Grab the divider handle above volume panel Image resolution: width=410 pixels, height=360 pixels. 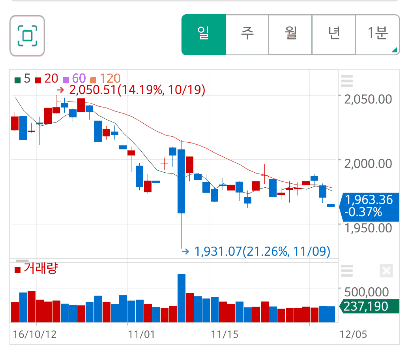[23, 261]
